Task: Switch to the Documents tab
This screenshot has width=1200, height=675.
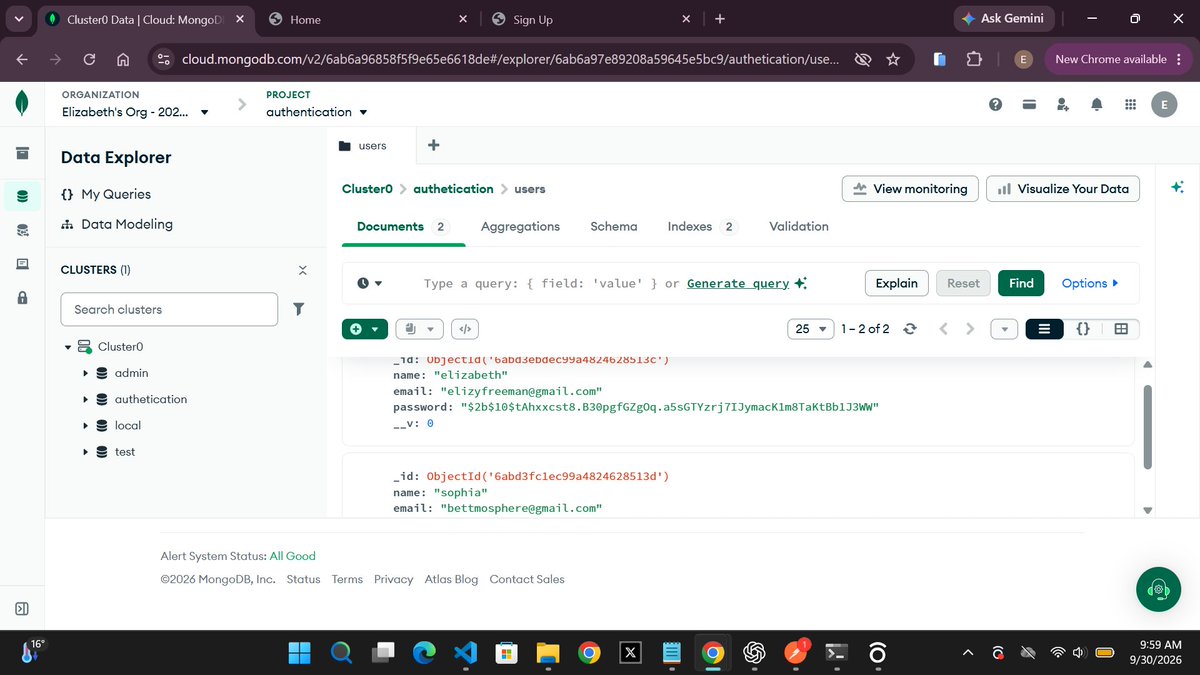Action: coord(403,227)
